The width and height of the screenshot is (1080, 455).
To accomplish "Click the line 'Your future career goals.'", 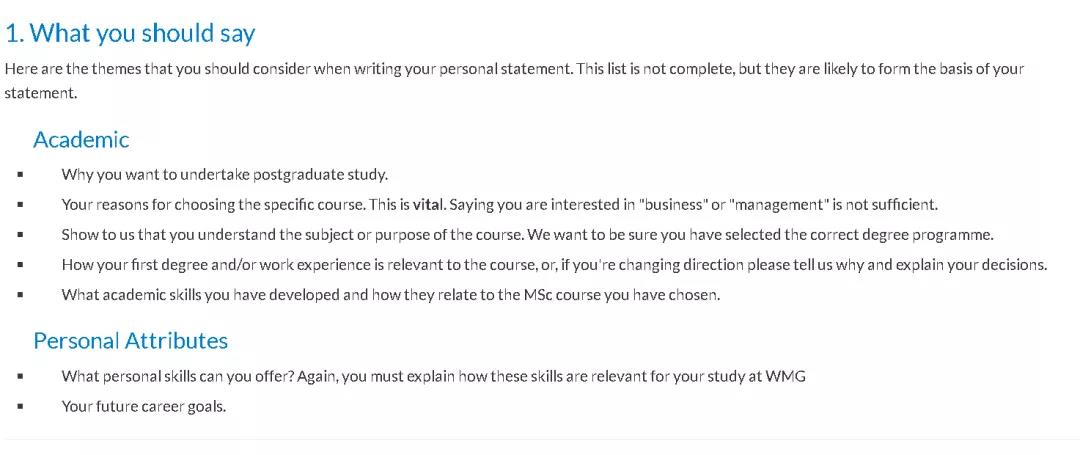I will pos(144,407).
